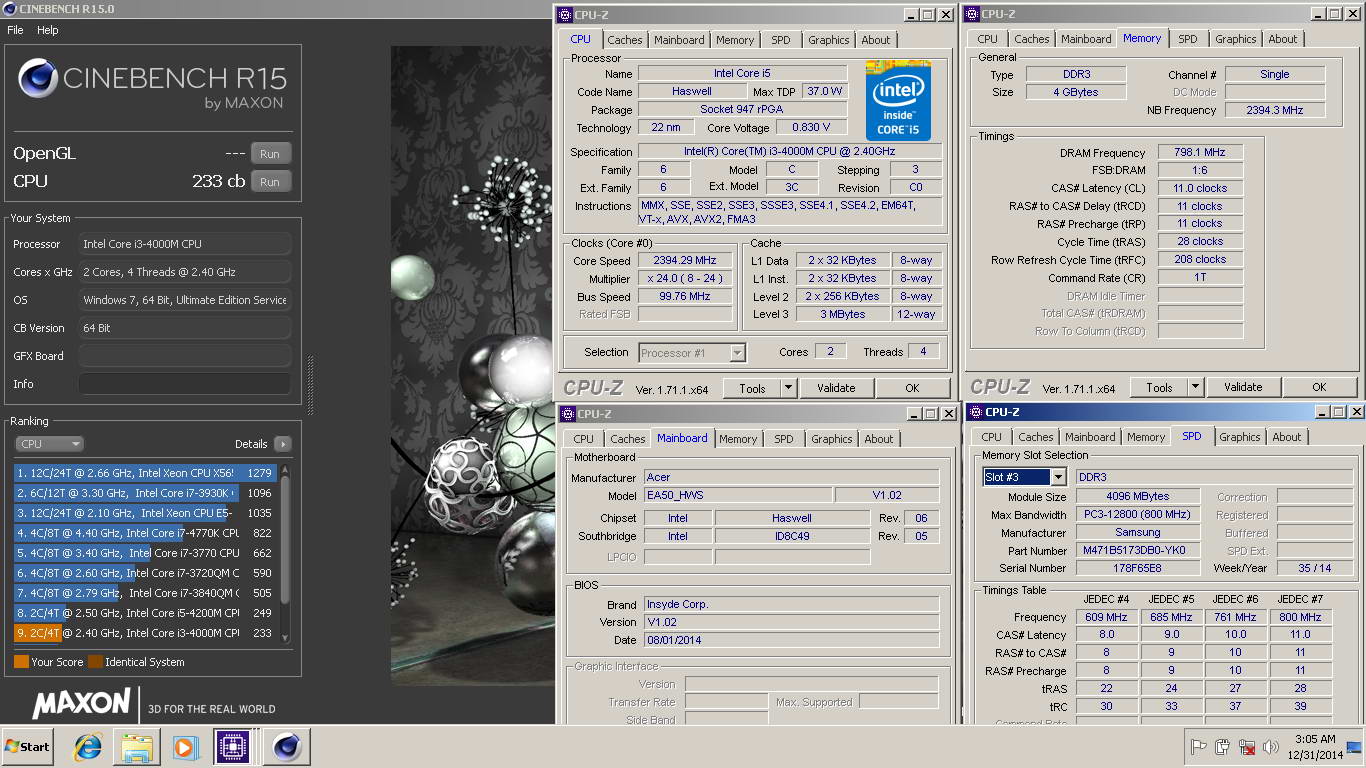Click the Action Center flag tray icon

point(1198,747)
